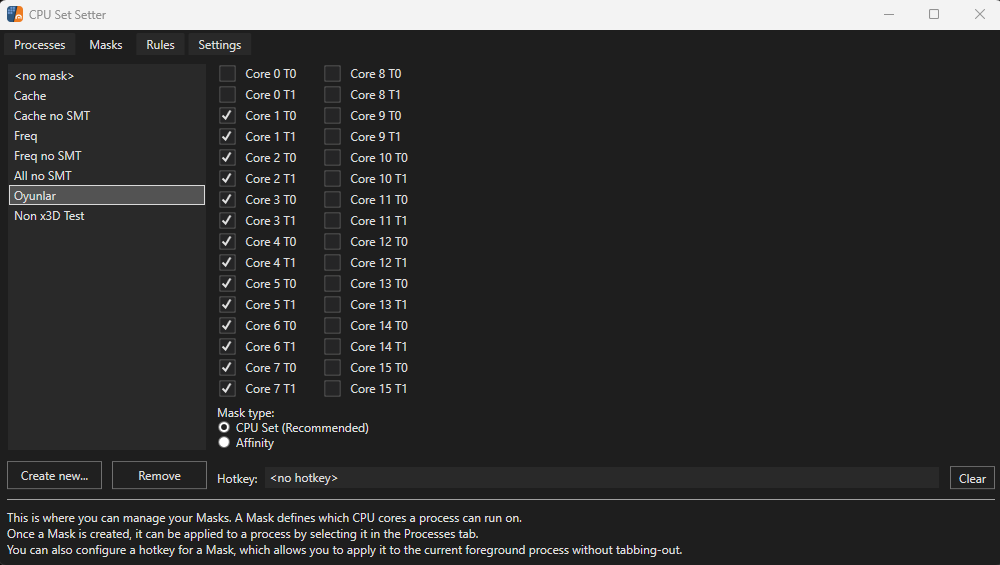Viewport: 1000px width, 565px height.
Task: Toggle Core 4 T1 checkbox
Action: [227, 263]
